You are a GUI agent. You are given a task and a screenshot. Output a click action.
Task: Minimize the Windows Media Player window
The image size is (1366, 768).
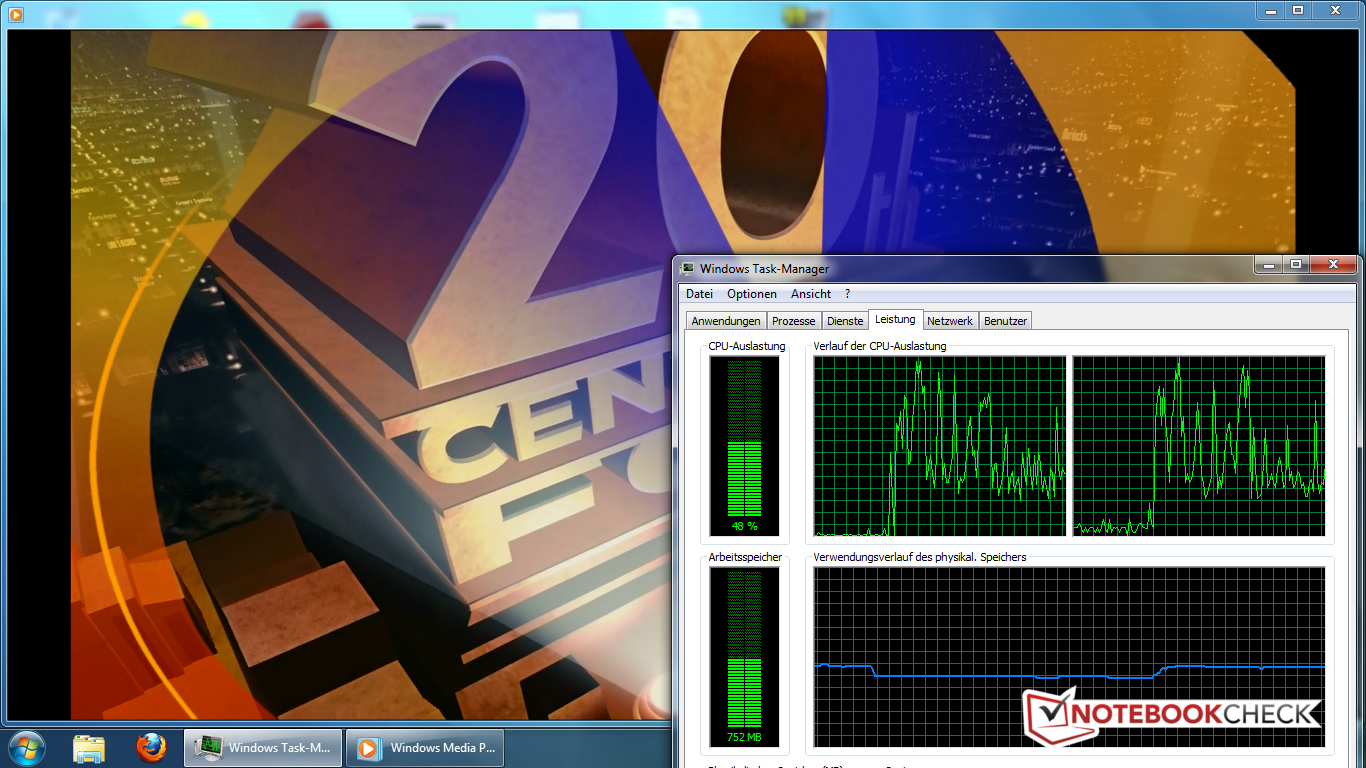coord(1271,10)
